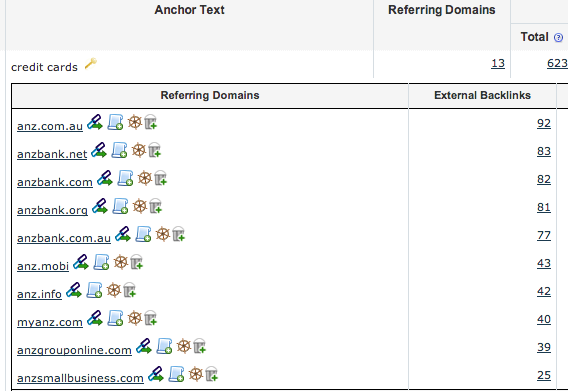Click the link arrow icon for anzbank.net

(99, 150)
